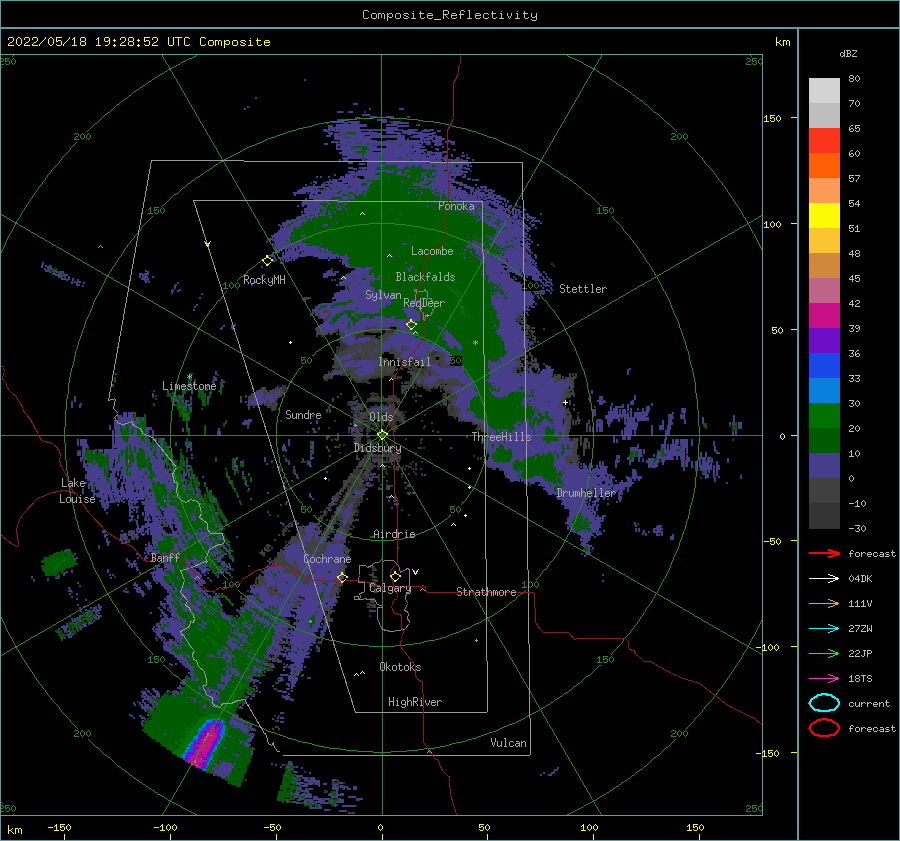Screen dimensions: 900x841
Task: Click the 150 tick on right km axis
Action: click(x=772, y=118)
